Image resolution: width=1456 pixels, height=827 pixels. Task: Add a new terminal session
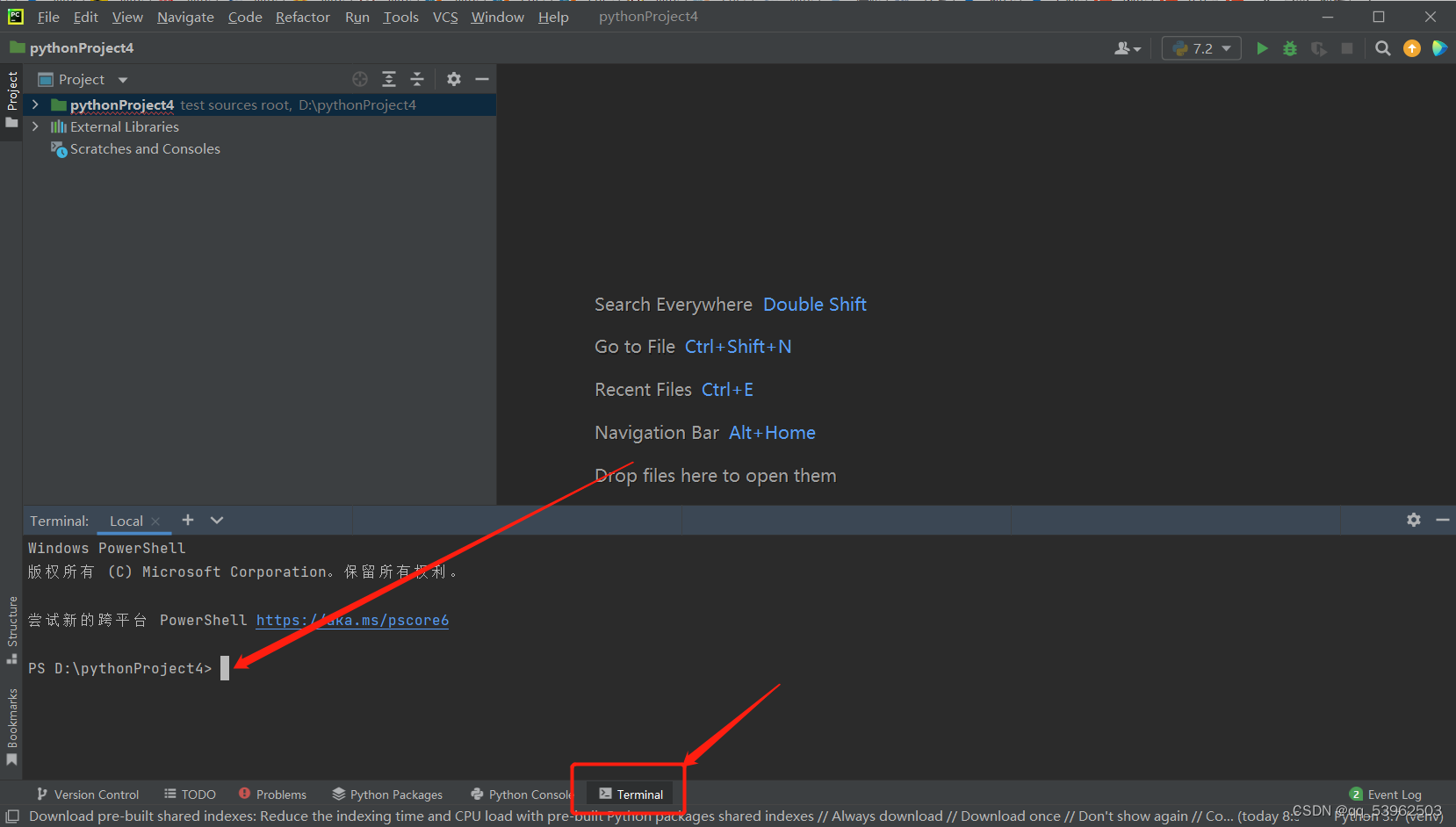(188, 521)
